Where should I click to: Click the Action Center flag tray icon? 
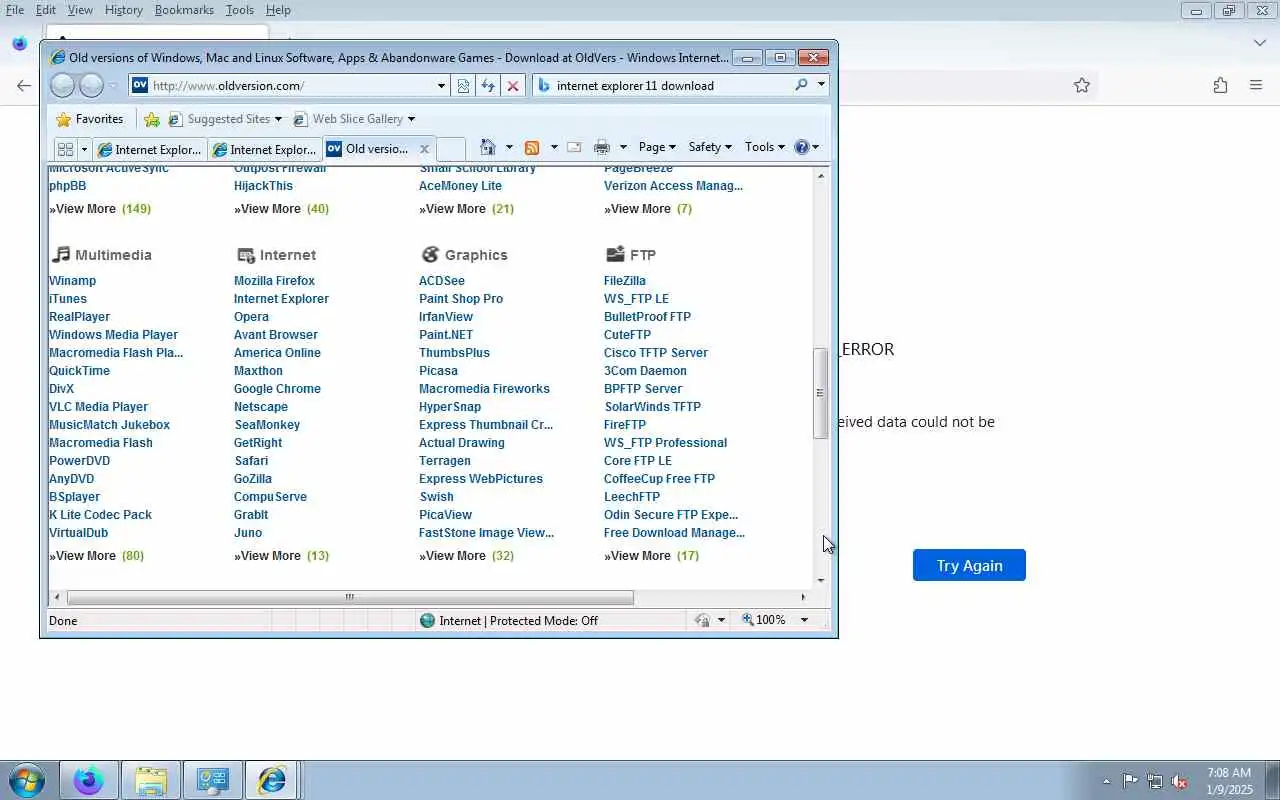click(x=1130, y=781)
